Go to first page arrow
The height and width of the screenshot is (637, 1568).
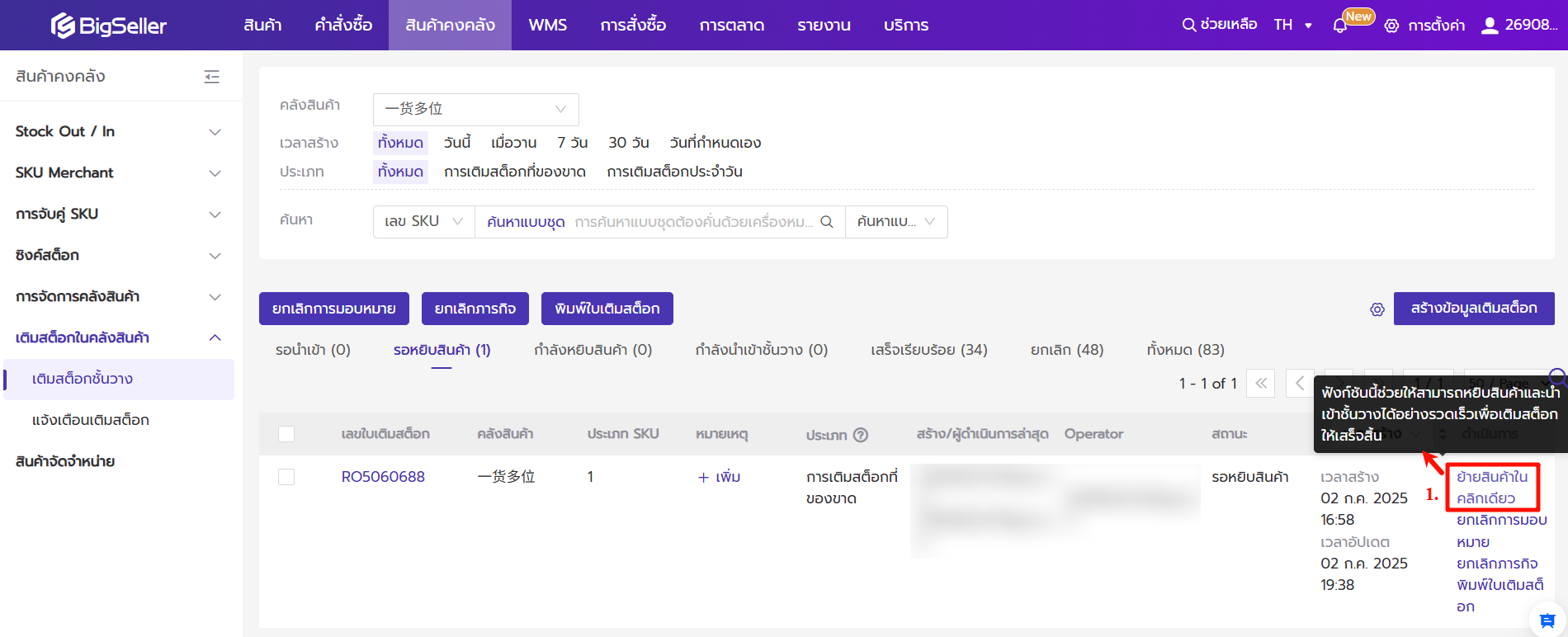click(1261, 383)
